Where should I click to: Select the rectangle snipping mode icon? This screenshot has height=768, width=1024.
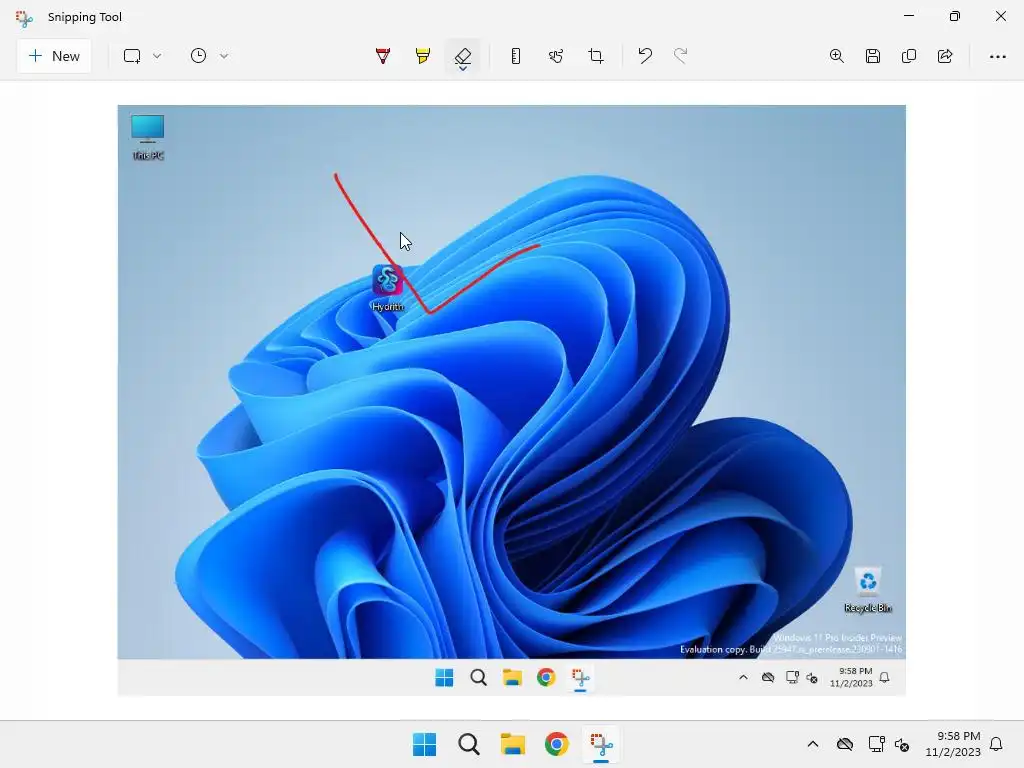pyautogui.click(x=132, y=56)
